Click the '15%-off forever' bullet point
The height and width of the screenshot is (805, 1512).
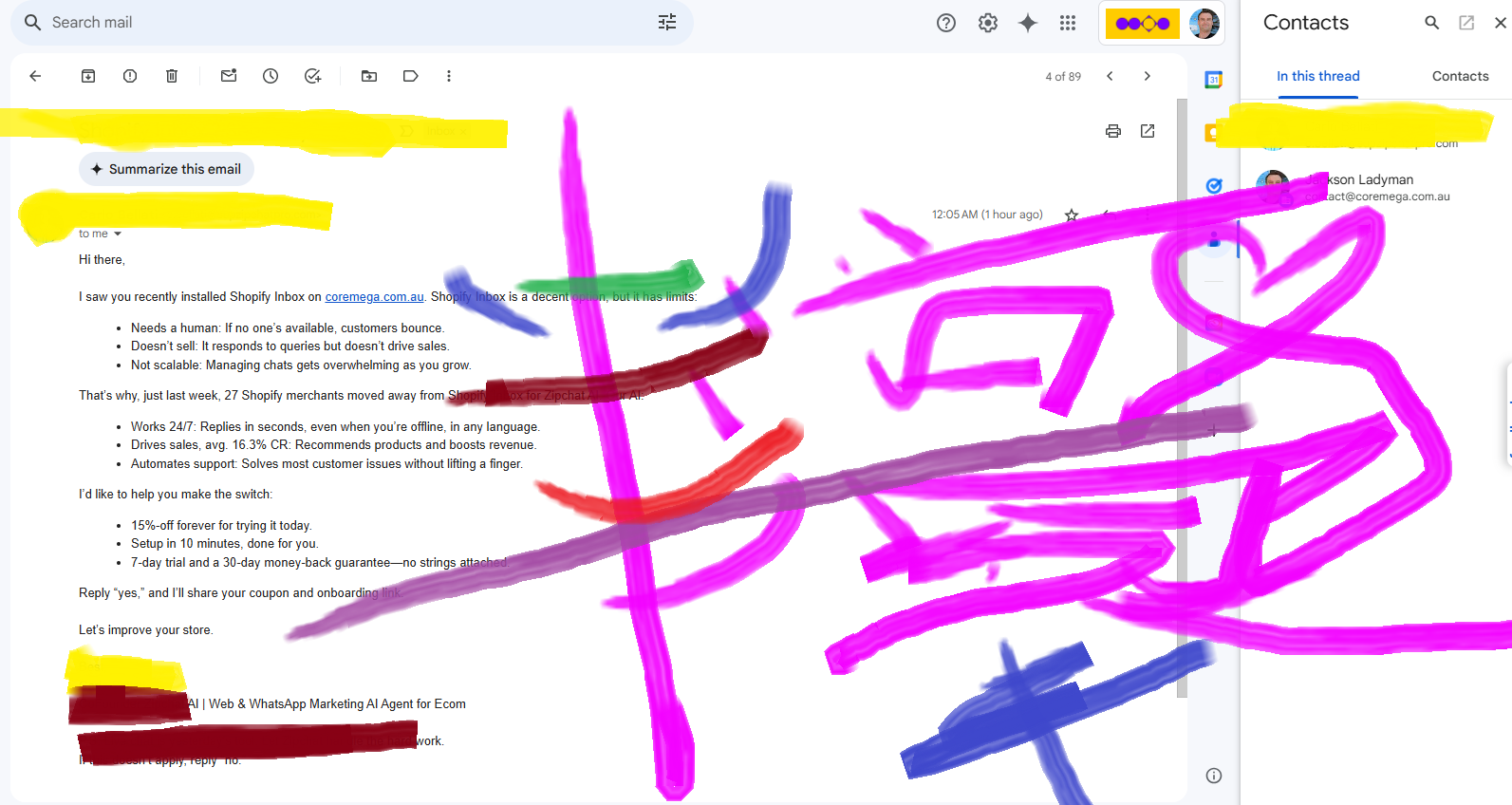(221, 526)
